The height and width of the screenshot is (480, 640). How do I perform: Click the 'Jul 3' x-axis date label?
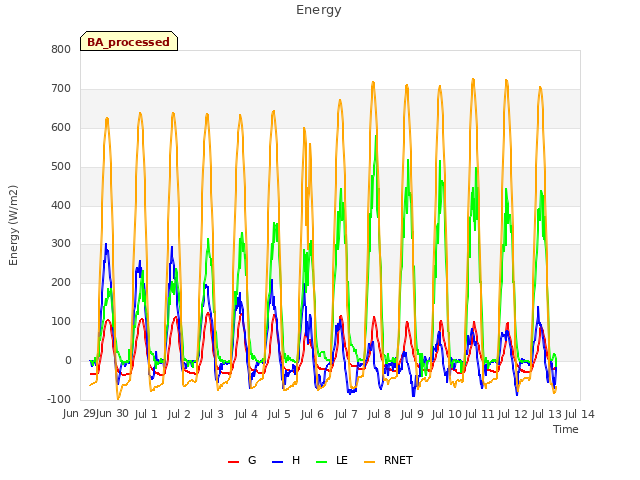pos(212,414)
